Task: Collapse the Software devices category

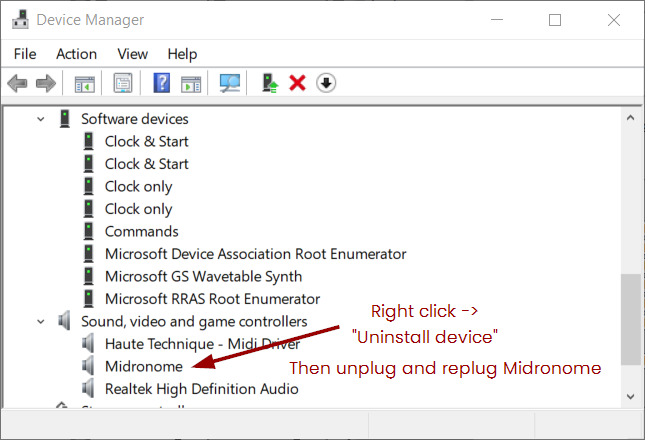Action: (x=40, y=119)
